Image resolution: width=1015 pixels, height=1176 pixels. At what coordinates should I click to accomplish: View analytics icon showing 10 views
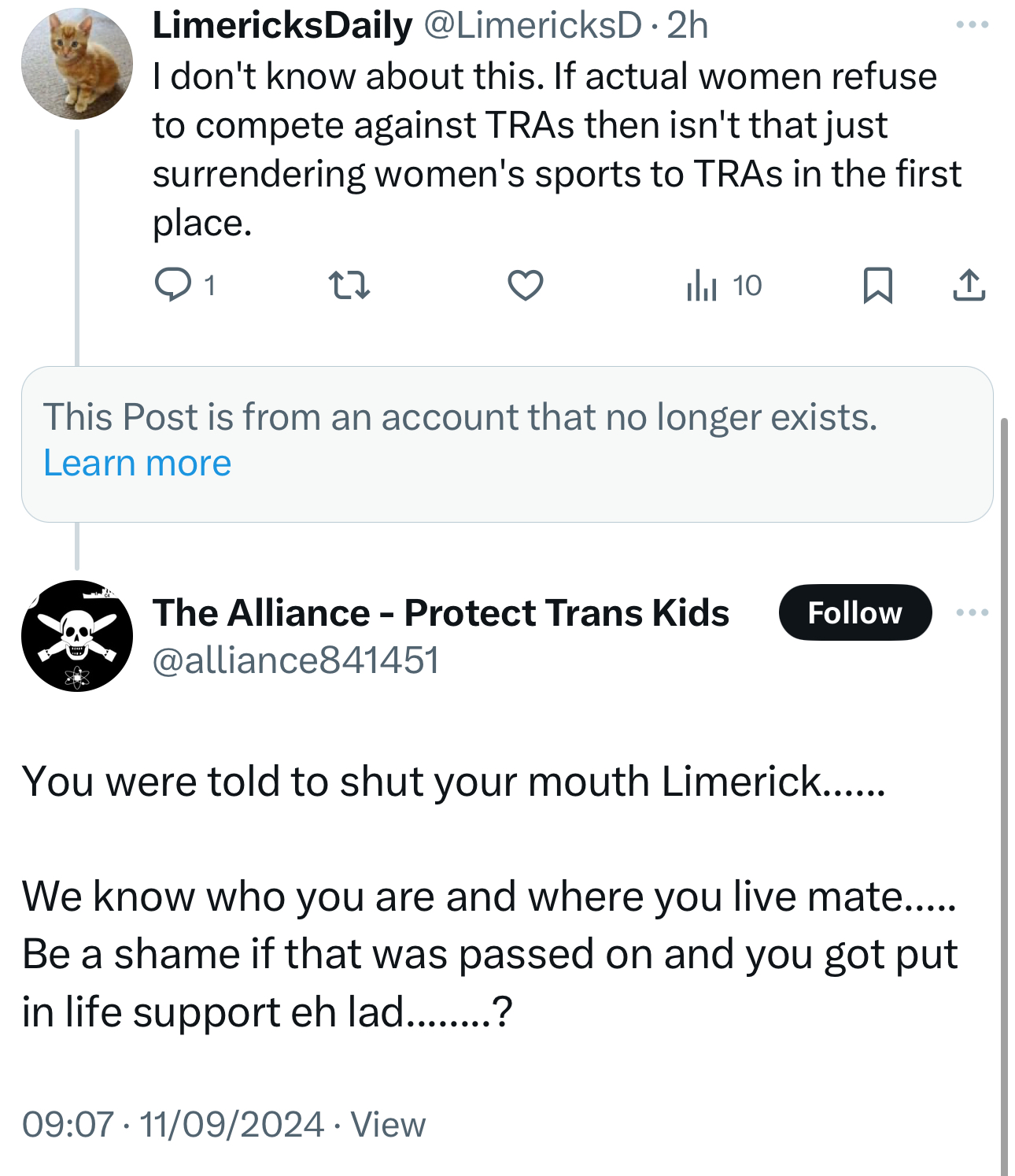tap(701, 285)
